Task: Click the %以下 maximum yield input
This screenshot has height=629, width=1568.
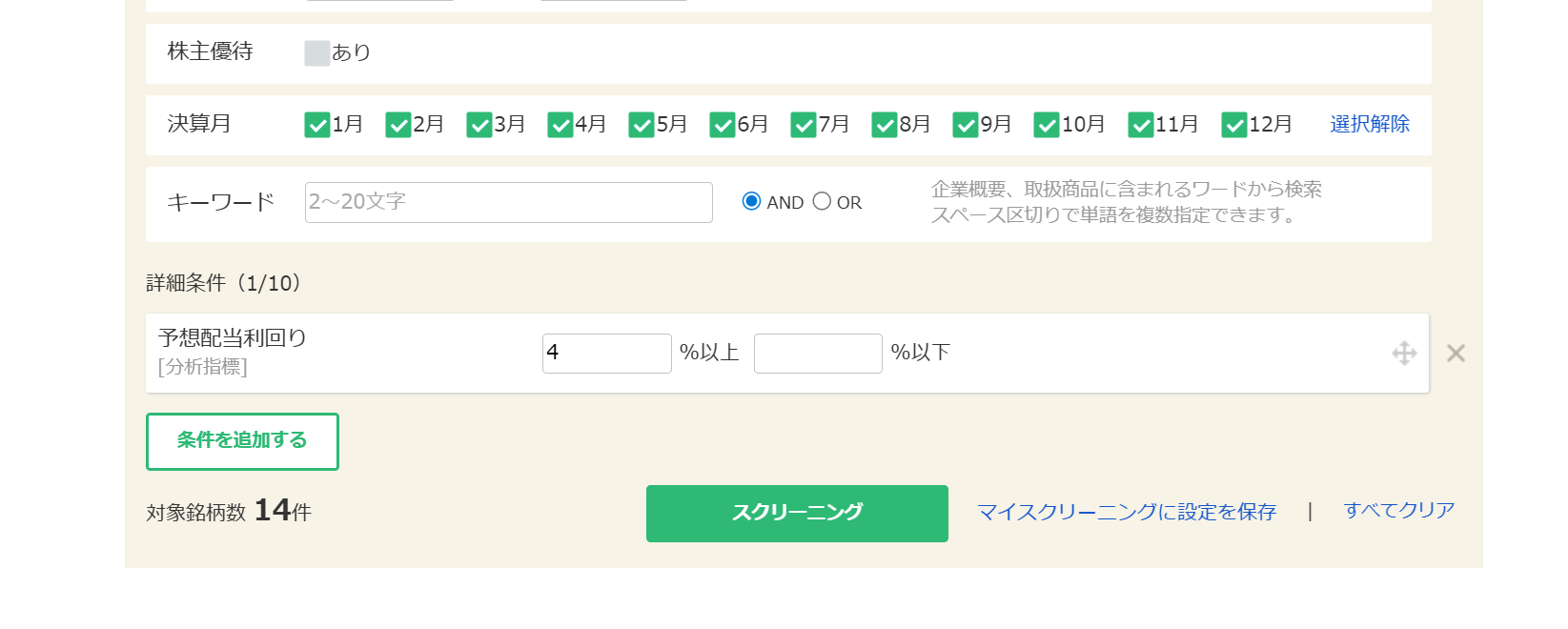Action: click(x=817, y=354)
